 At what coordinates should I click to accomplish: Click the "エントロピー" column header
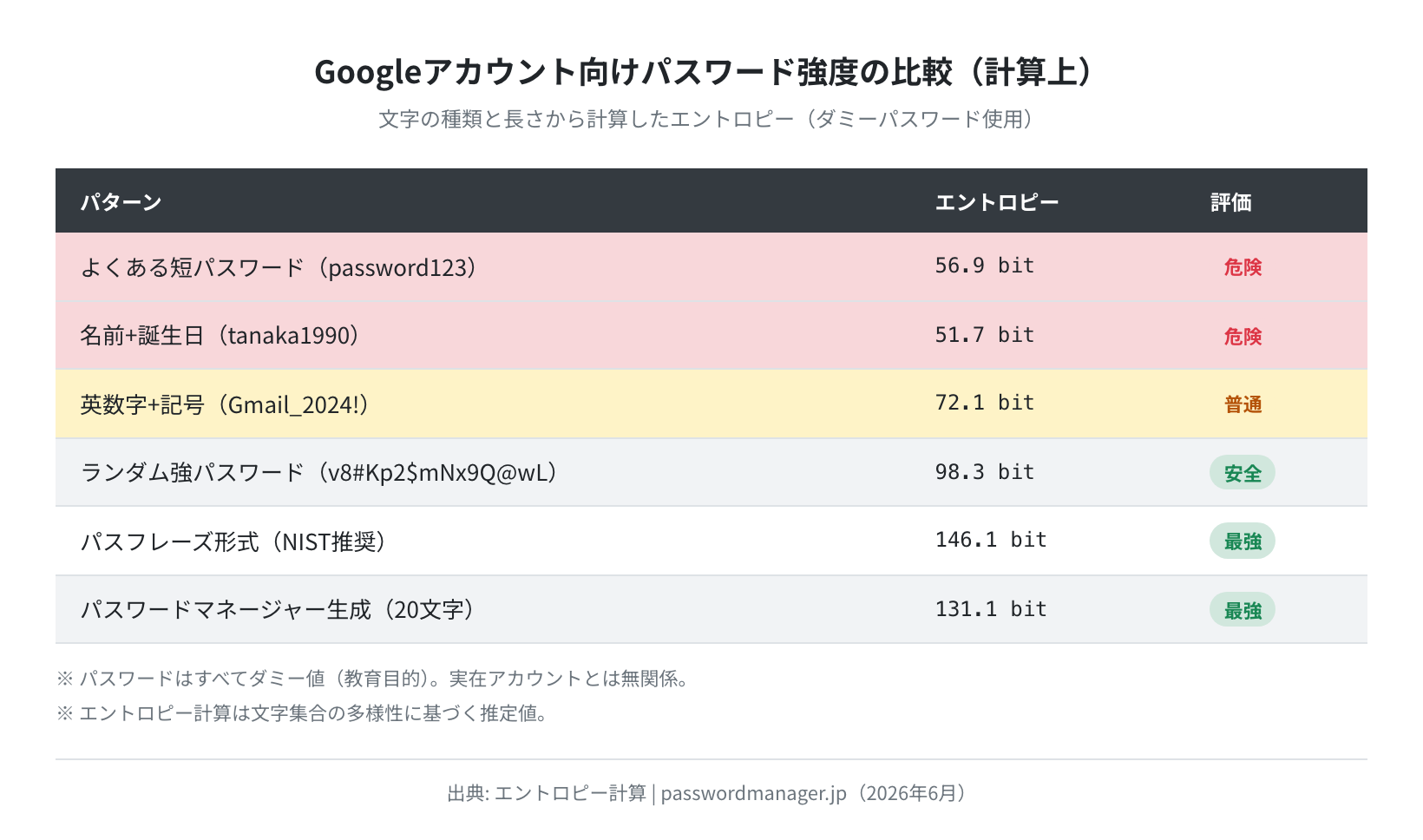click(x=997, y=202)
